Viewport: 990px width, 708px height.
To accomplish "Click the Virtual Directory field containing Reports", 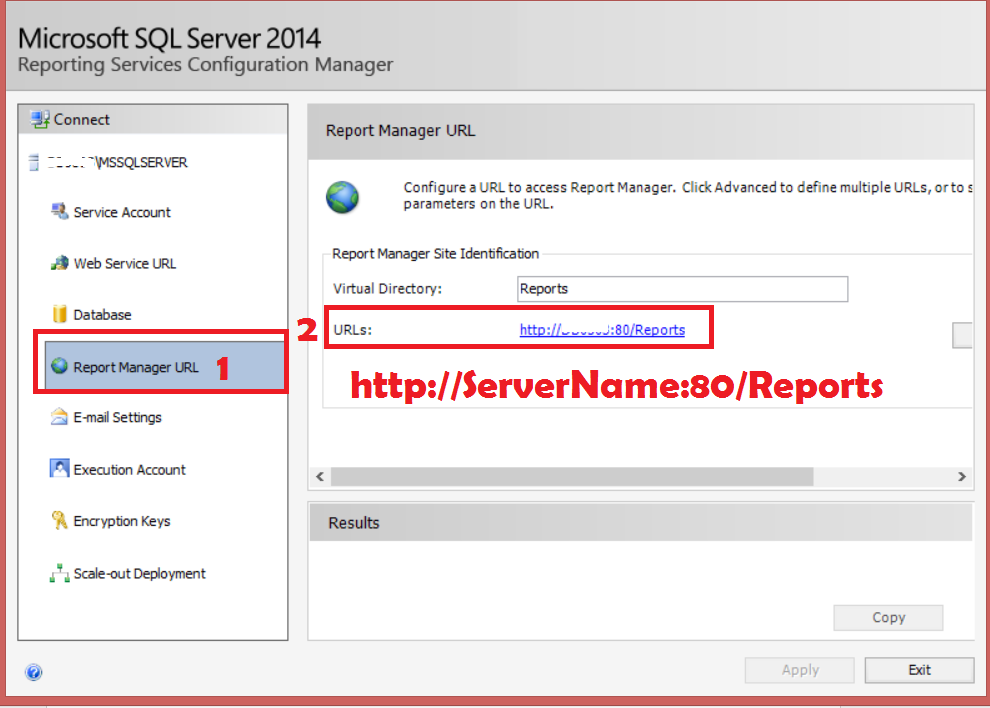I will (x=682, y=289).
